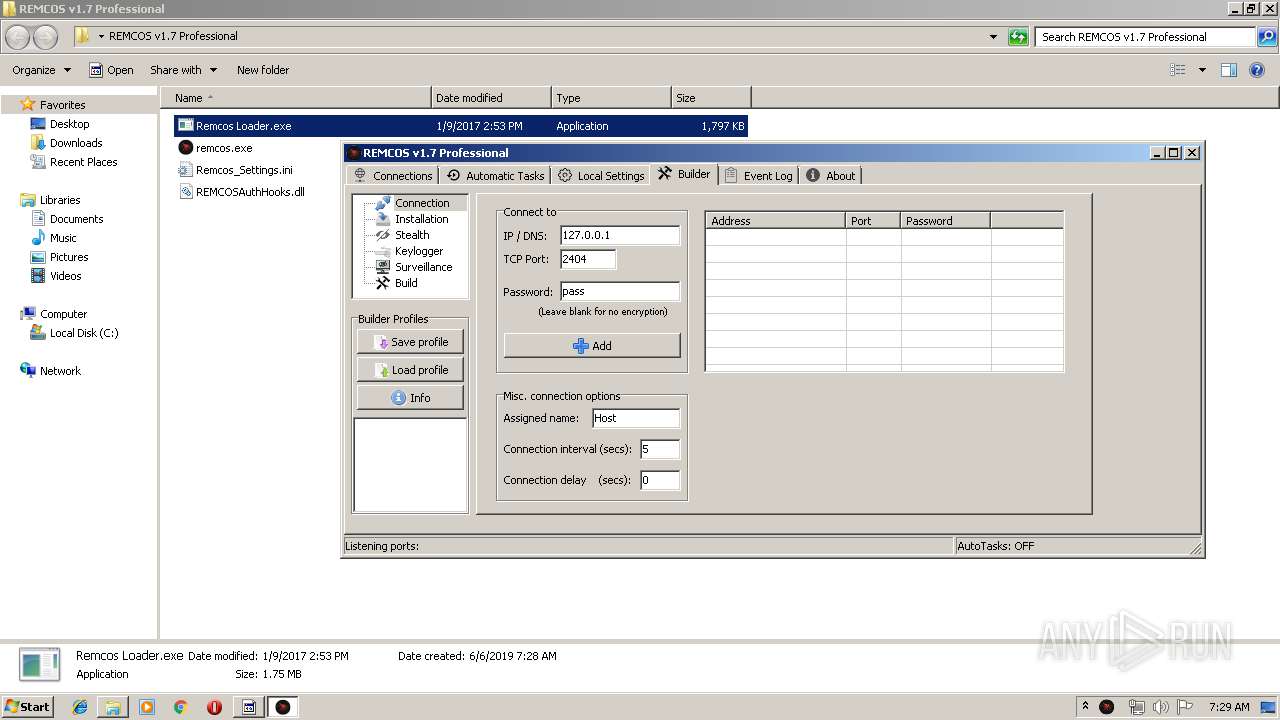Switch to the Connections tab
Viewport: 1280px width, 720px height.
coord(392,175)
